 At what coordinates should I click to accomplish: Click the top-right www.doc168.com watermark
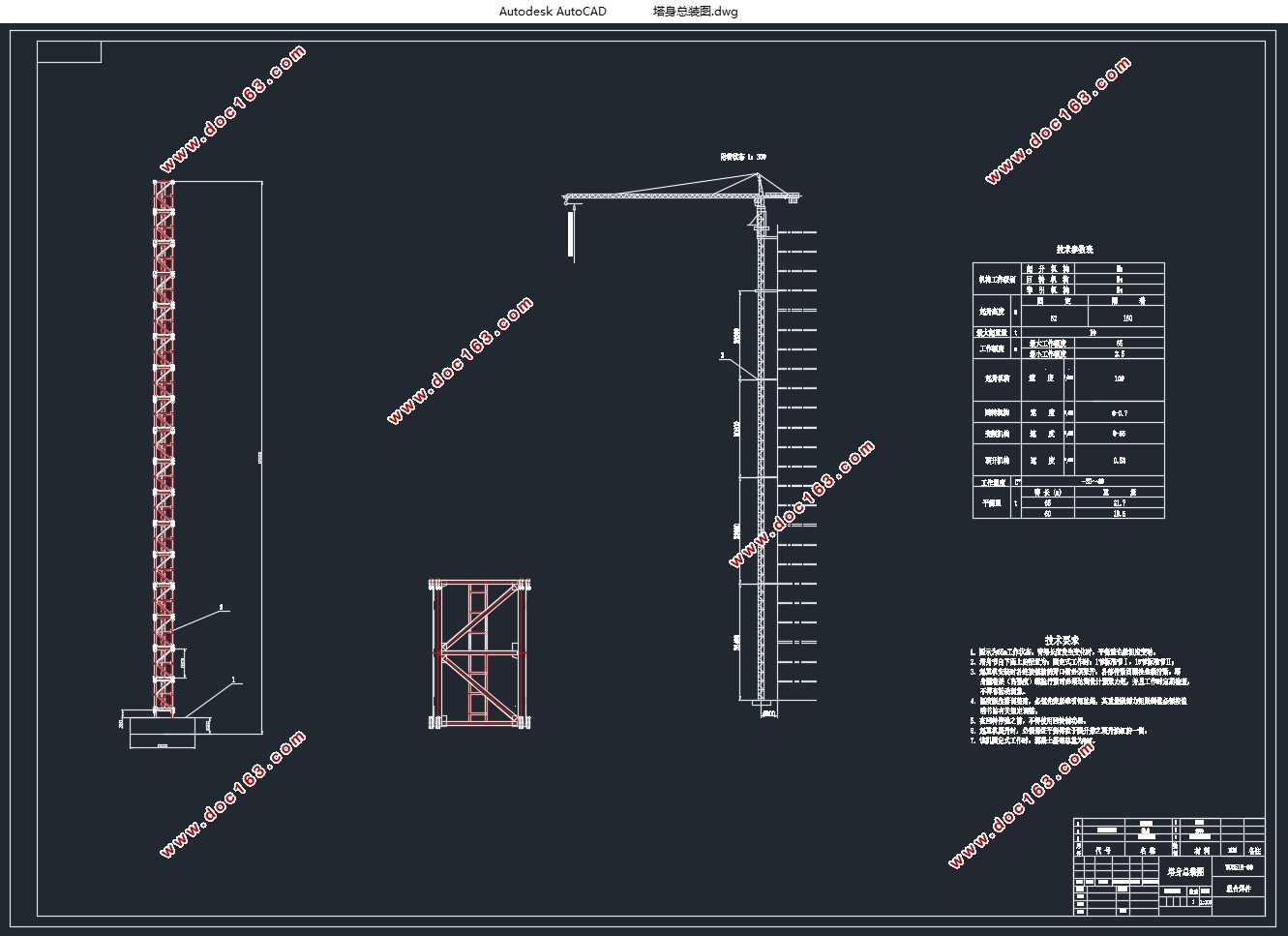1058,121
